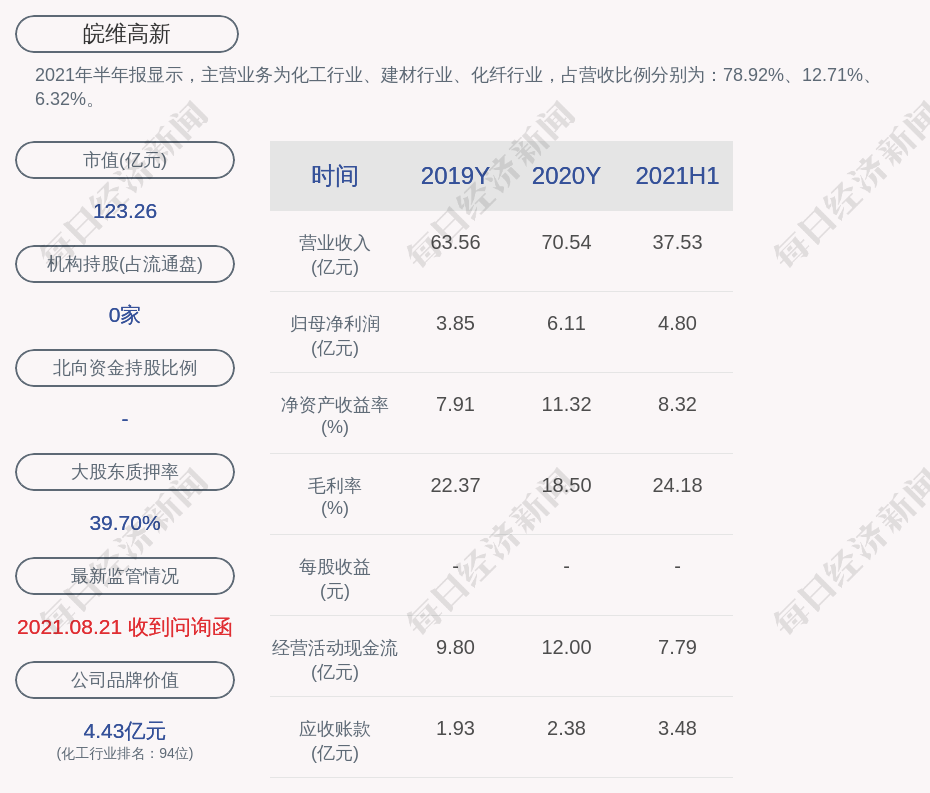Click the 皖维高新 company name pill

coord(126,34)
